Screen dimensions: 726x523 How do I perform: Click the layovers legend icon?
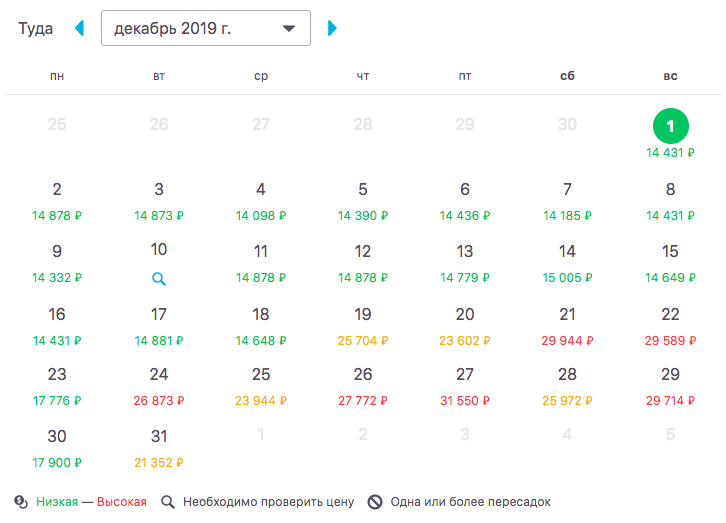click(375, 502)
